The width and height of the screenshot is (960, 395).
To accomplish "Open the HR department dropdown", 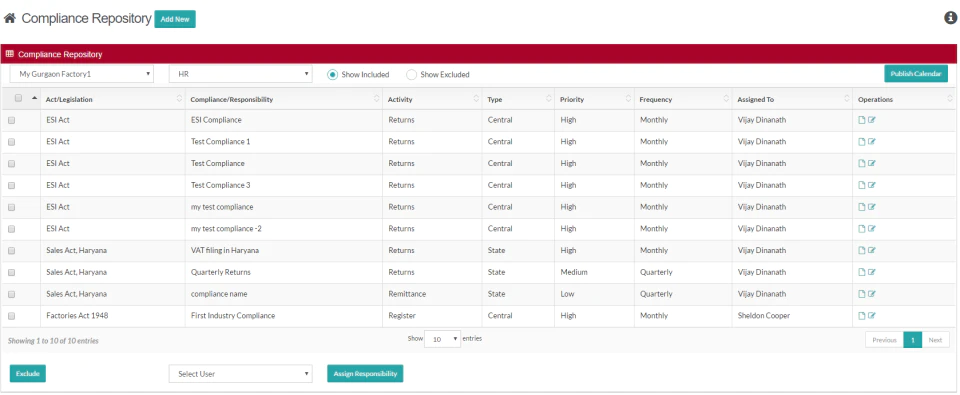I will [241, 74].
